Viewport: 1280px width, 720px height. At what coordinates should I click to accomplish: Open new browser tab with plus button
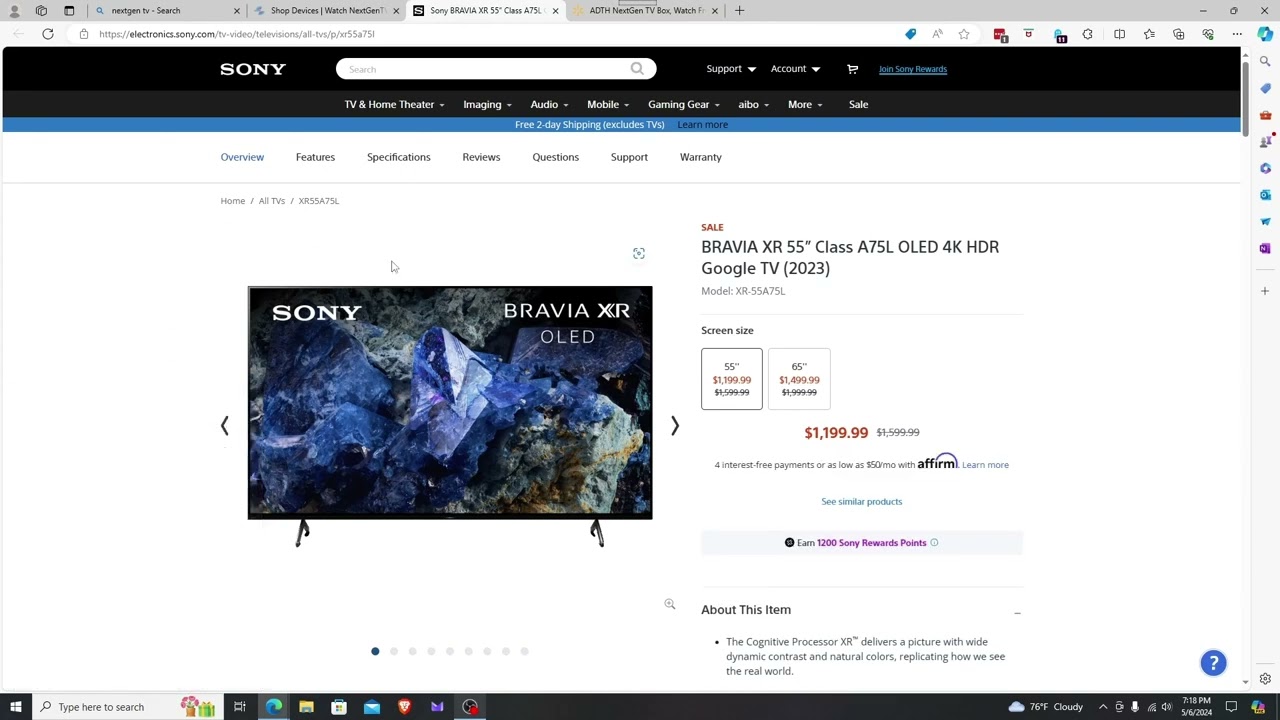point(739,11)
